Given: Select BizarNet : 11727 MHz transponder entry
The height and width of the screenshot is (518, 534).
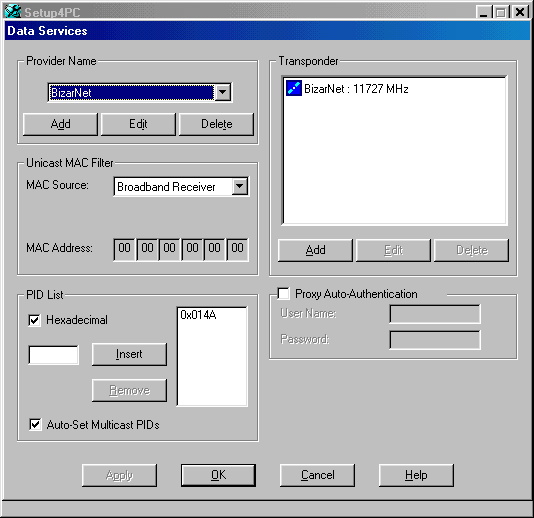Looking at the screenshot, I should [356, 89].
